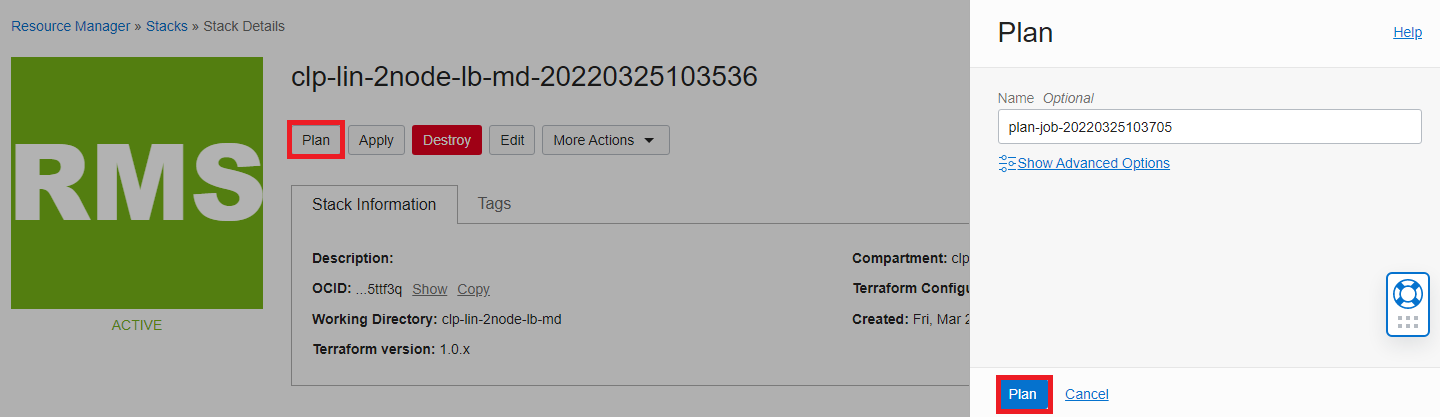Screen dimensions: 1440x417
Task: Copy the stack OCID
Action: click(473, 289)
